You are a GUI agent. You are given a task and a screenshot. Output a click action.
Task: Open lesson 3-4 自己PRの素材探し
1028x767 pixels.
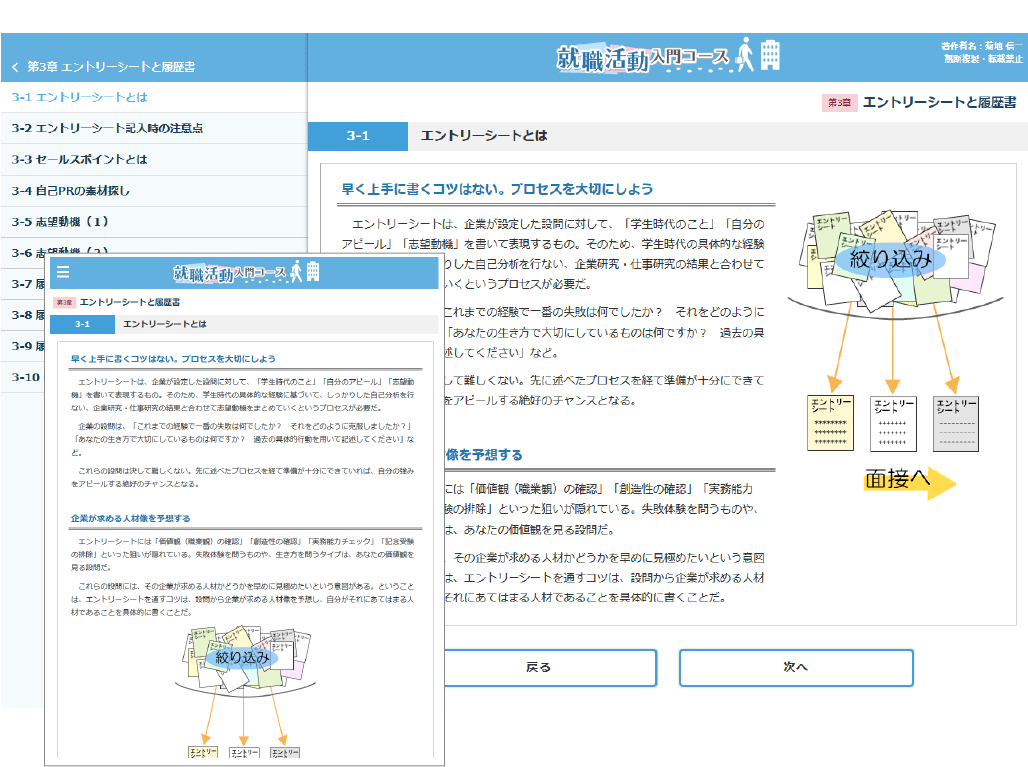[71, 190]
